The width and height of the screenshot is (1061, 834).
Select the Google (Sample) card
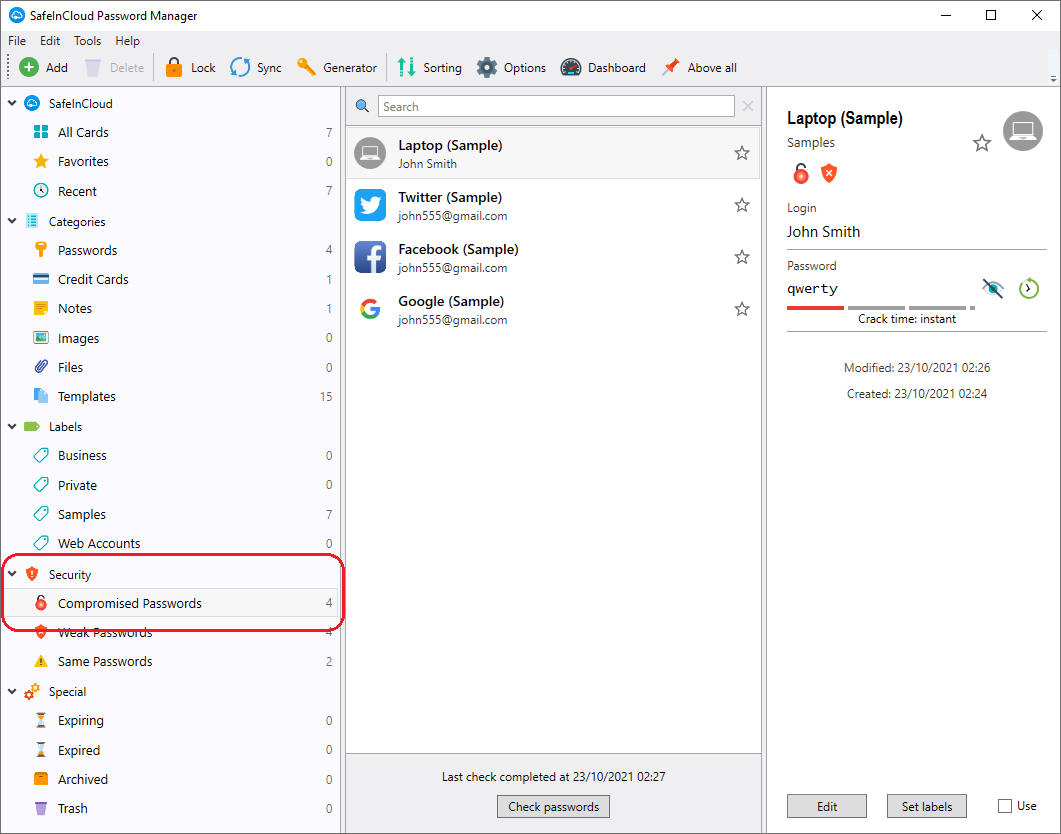tap(553, 309)
